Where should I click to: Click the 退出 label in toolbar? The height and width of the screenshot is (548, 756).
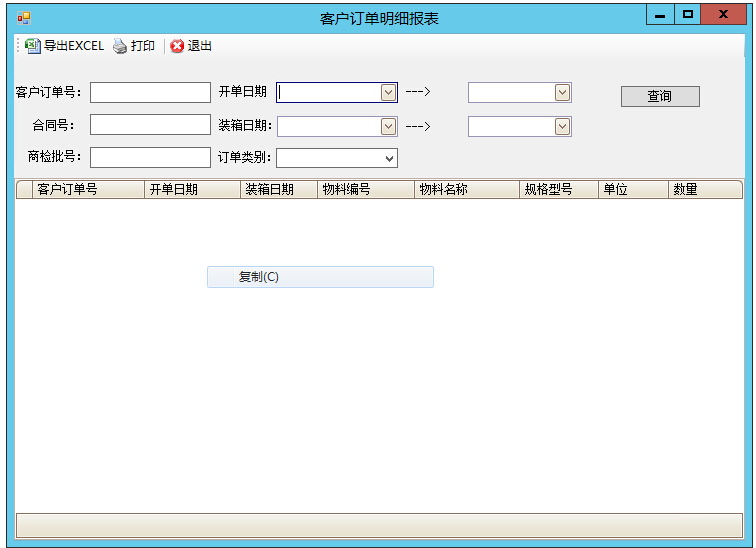200,46
